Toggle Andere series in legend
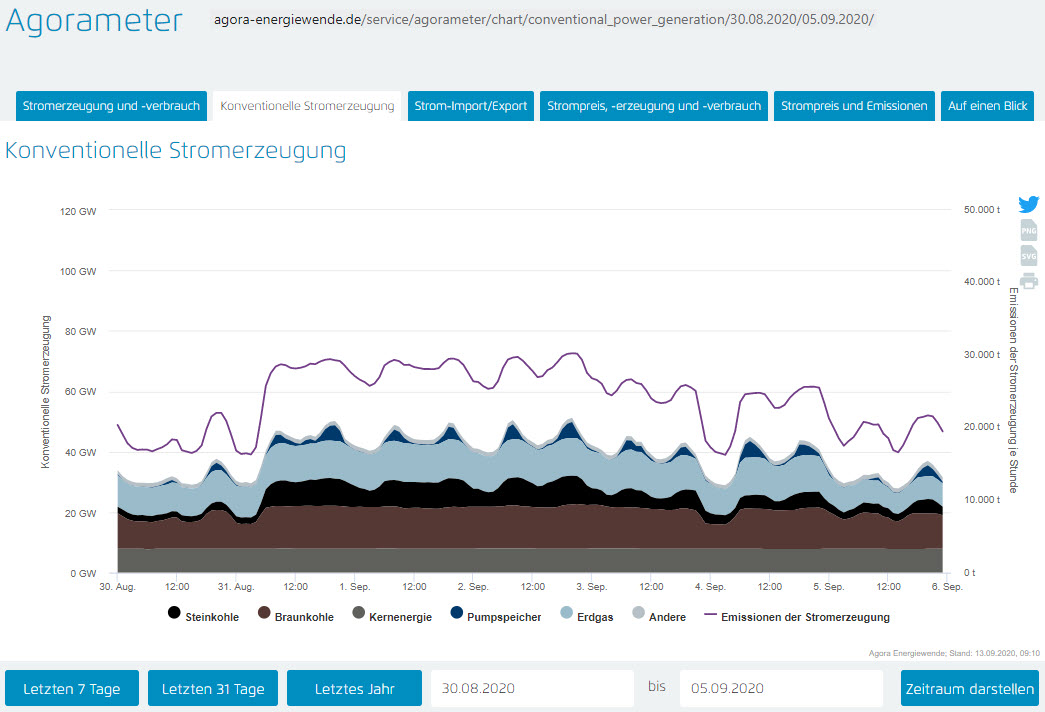 click(658, 617)
